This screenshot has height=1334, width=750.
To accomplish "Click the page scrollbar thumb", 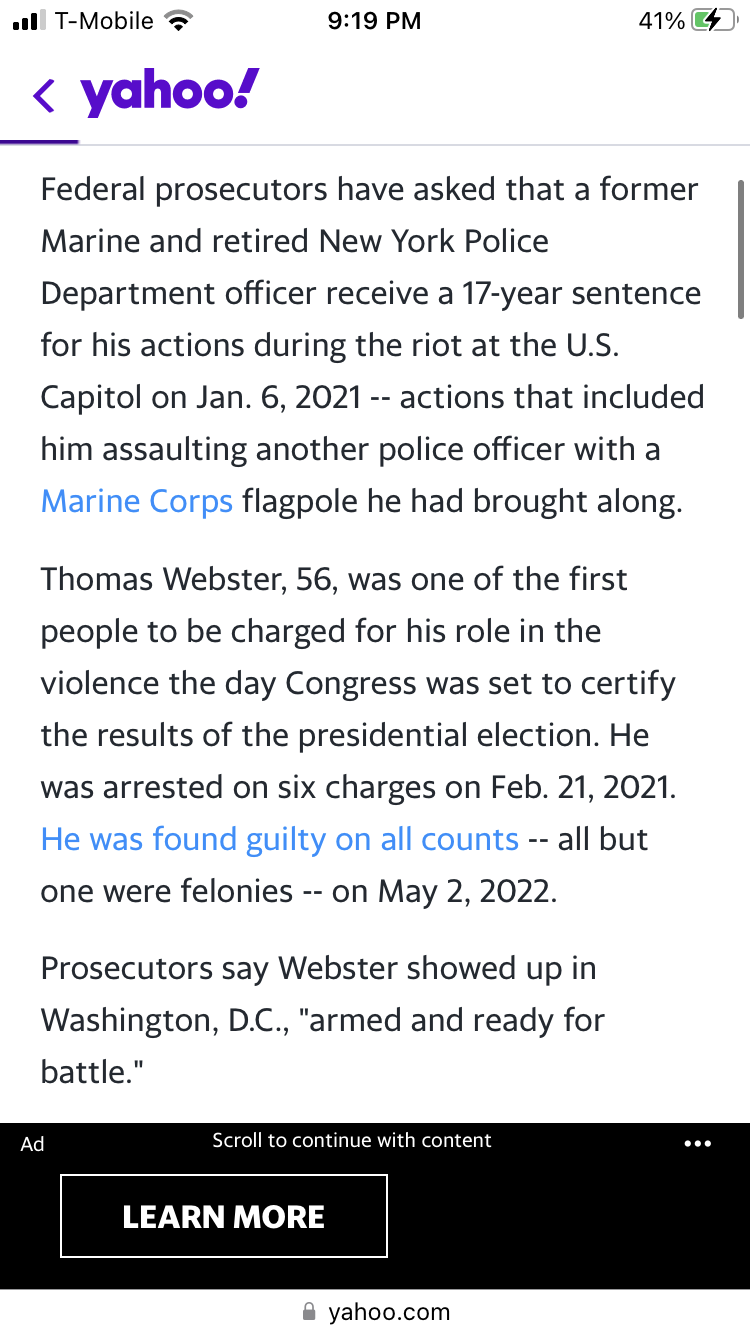I will click(740, 250).
